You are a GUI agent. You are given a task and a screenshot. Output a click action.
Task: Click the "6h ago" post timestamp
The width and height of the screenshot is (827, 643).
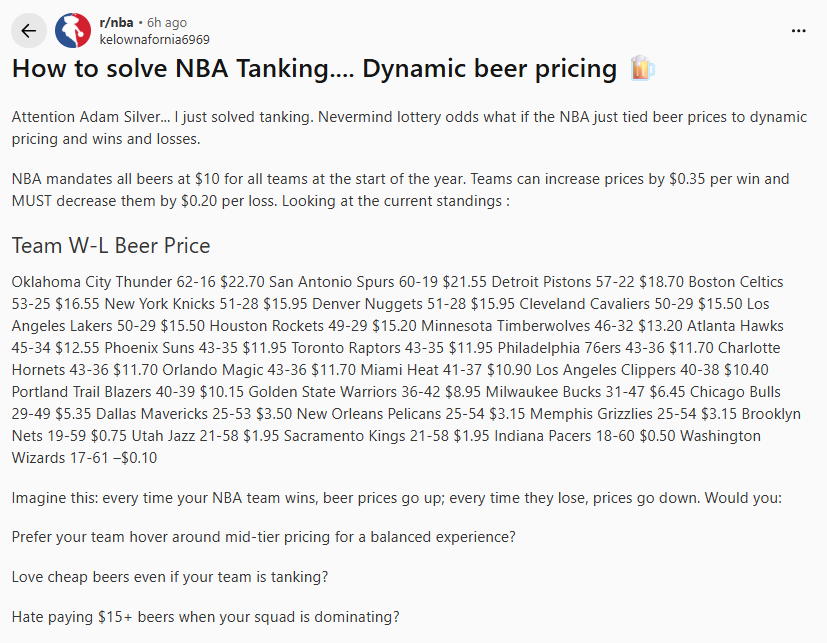coord(166,22)
